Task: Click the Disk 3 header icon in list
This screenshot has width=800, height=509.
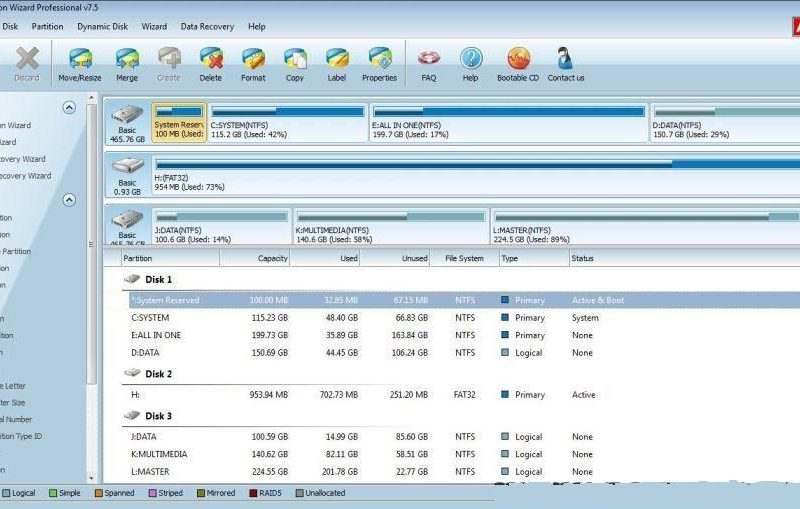Action: 132,416
